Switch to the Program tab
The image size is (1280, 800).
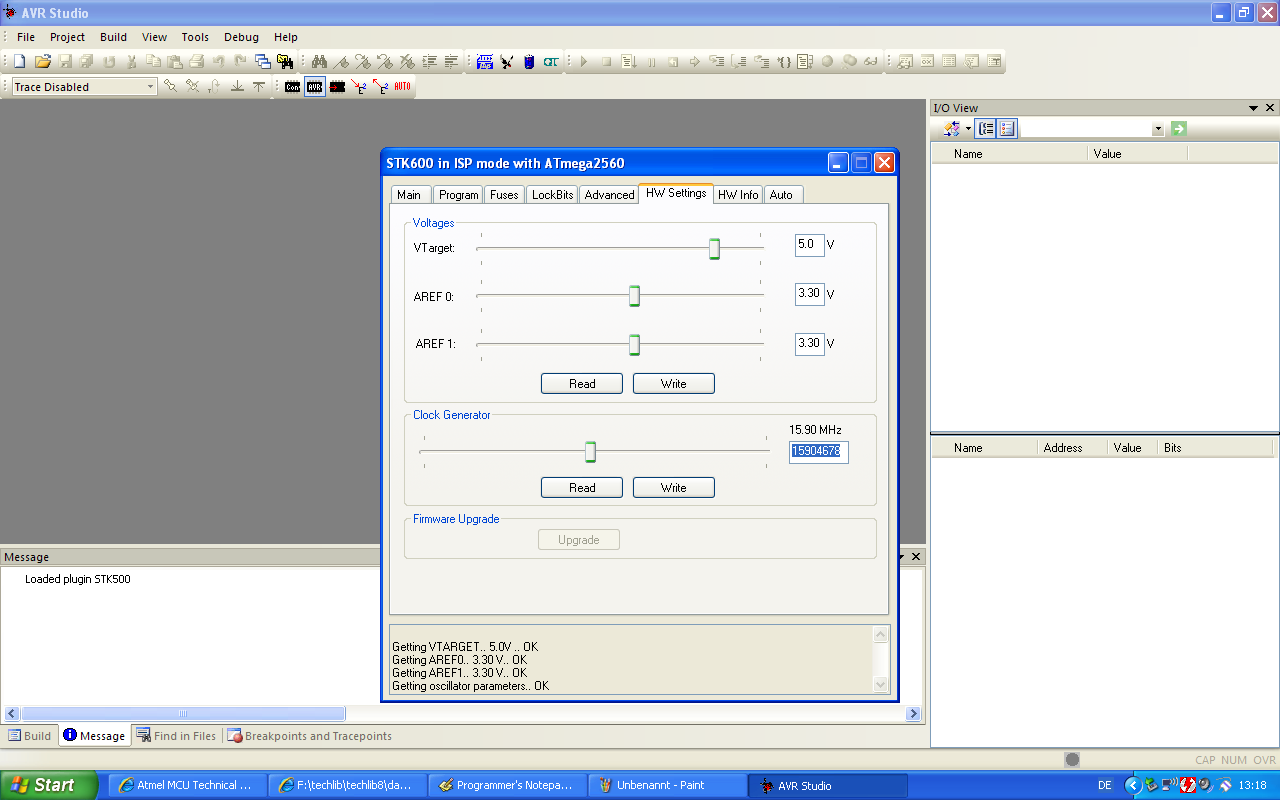pos(459,195)
